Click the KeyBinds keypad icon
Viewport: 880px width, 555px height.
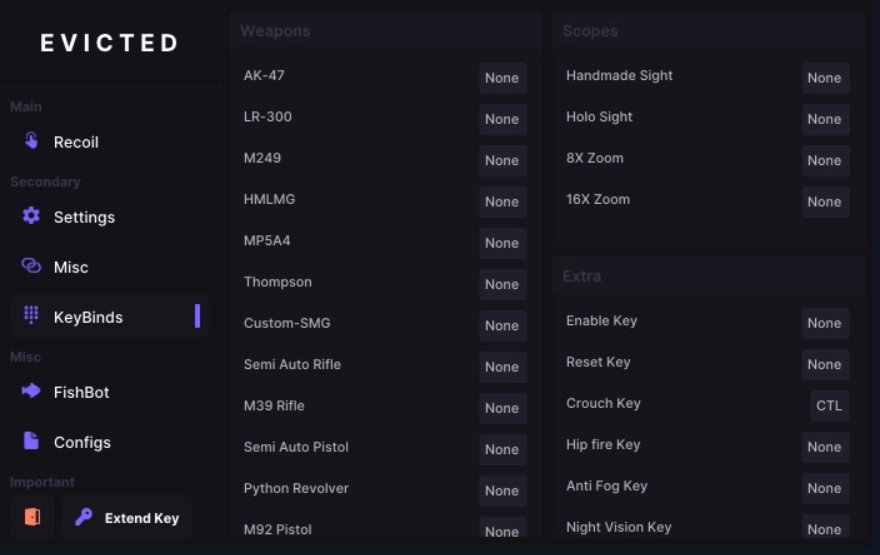31,316
